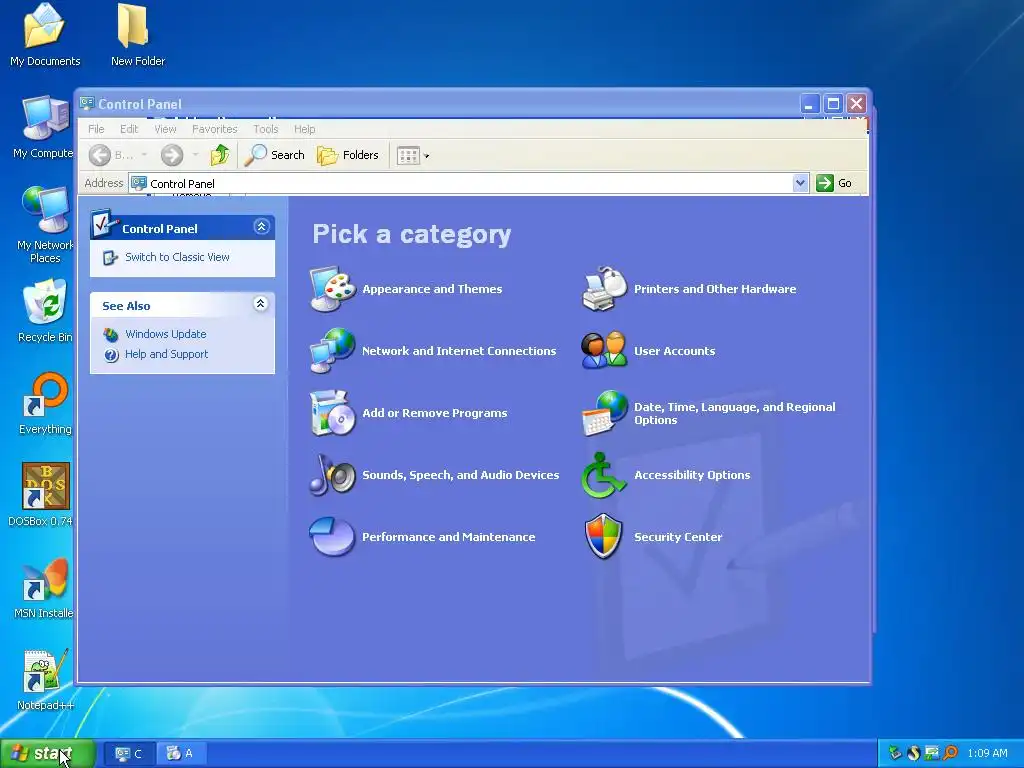Open the Appearance and Themes icon

pyautogui.click(x=332, y=289)
